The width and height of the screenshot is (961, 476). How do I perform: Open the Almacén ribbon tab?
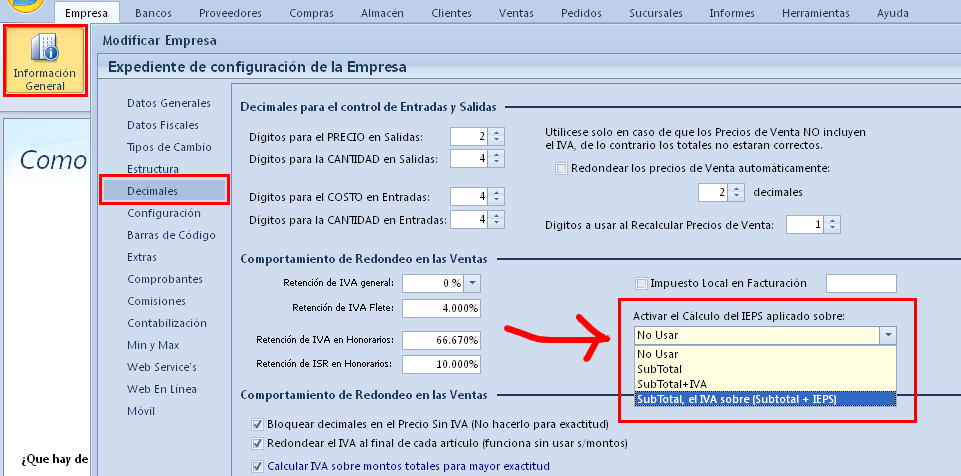(382, 13)
